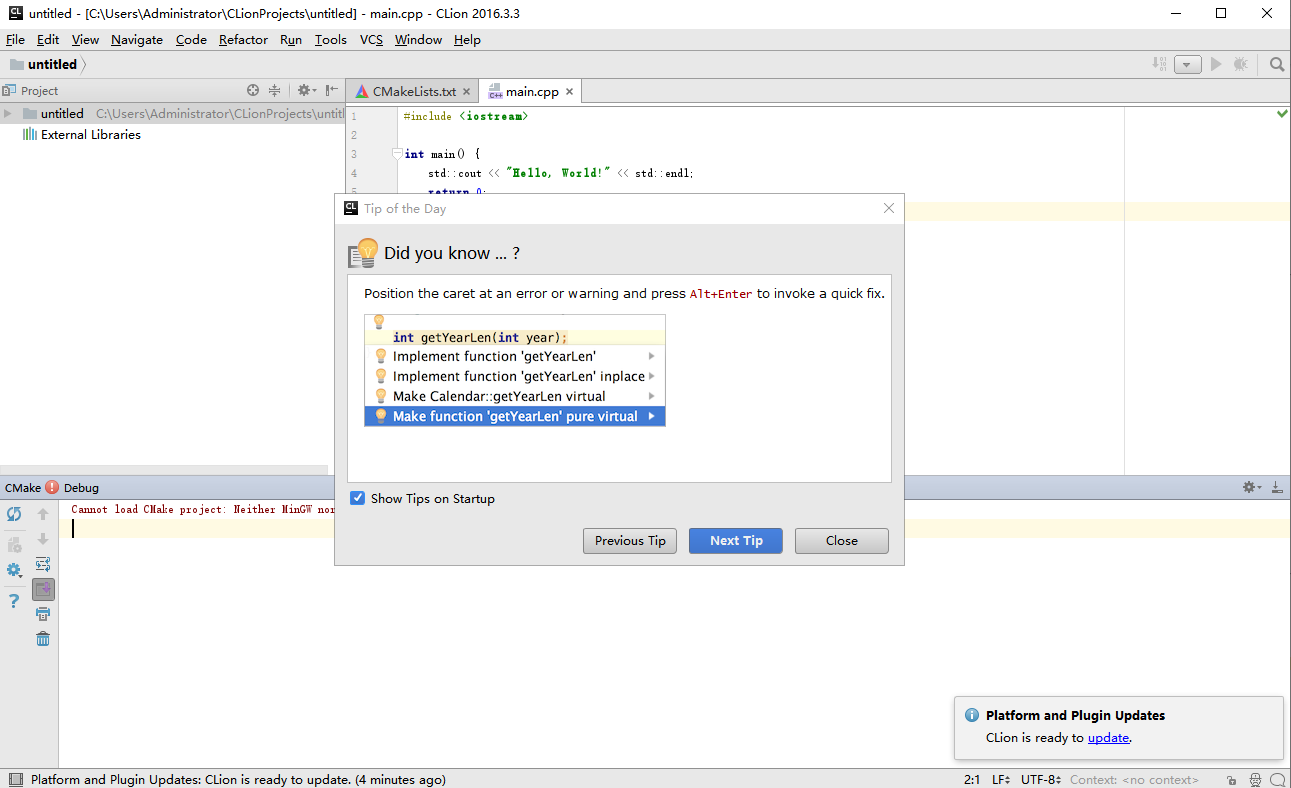
Task: Close the CMakeLists.txt tab
Action: coord(466,91)
